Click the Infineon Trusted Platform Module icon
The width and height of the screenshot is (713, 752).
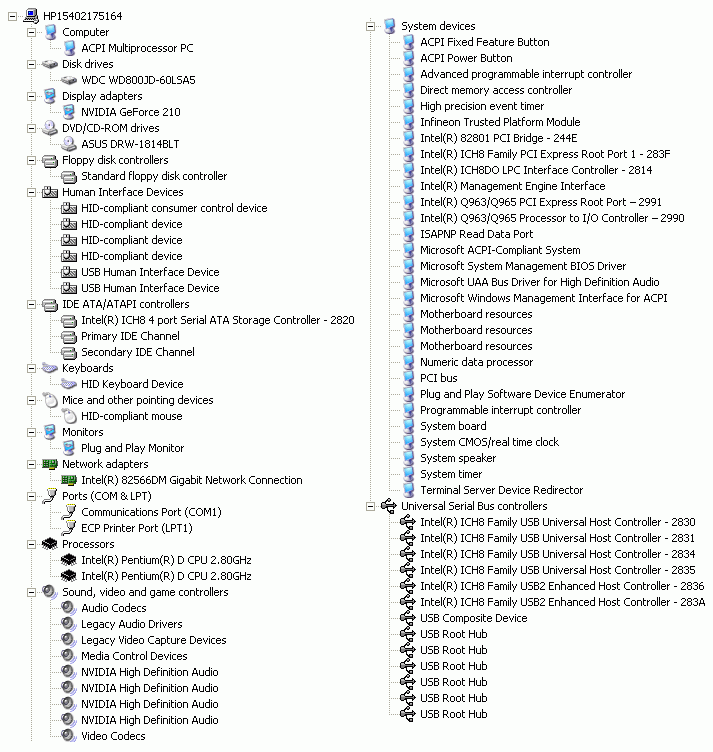[x=409, y=122]
